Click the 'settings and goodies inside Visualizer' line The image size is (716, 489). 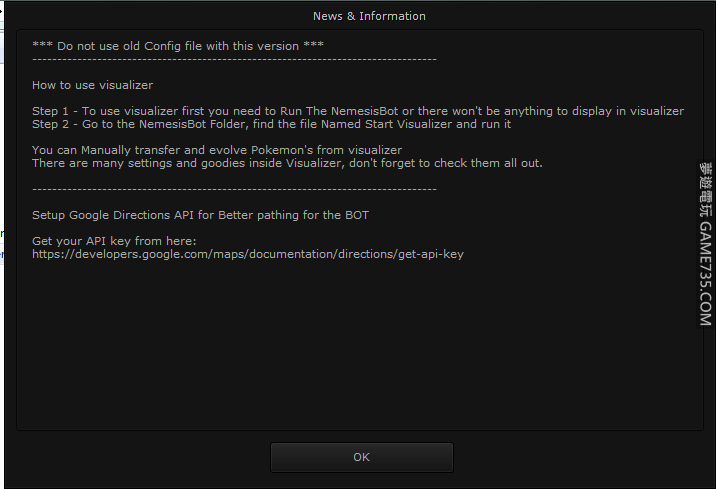(286, 163)
